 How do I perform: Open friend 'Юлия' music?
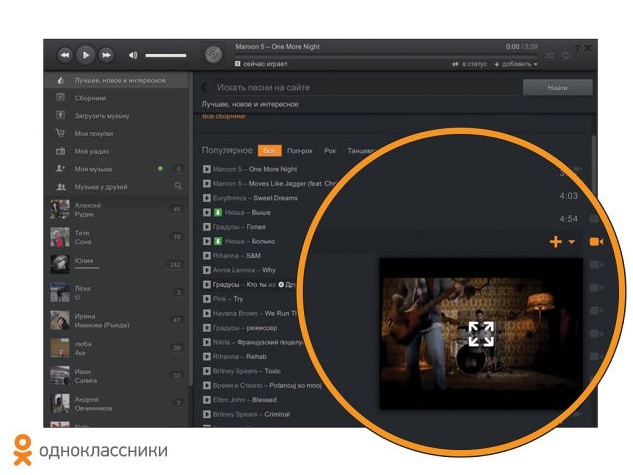point(116,264)
